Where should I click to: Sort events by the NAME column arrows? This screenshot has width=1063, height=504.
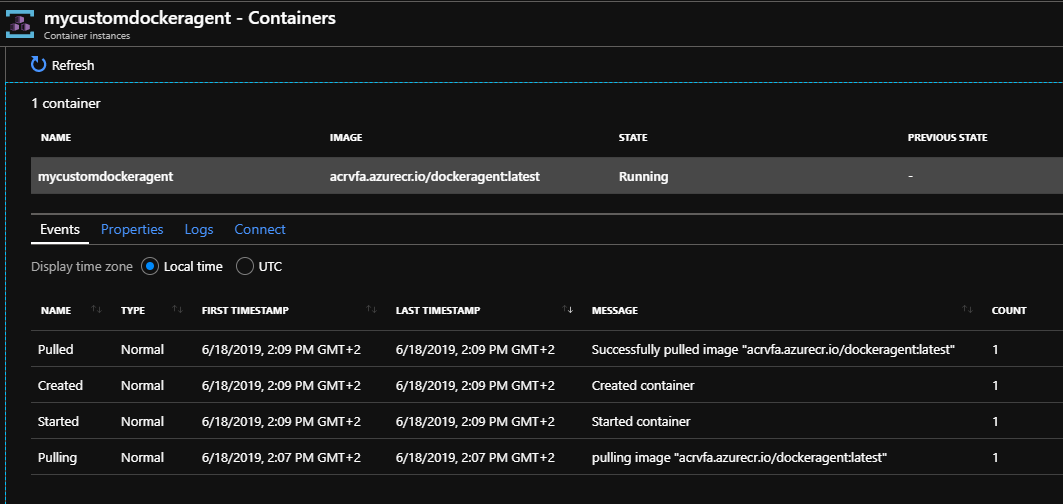pos(96,309)
